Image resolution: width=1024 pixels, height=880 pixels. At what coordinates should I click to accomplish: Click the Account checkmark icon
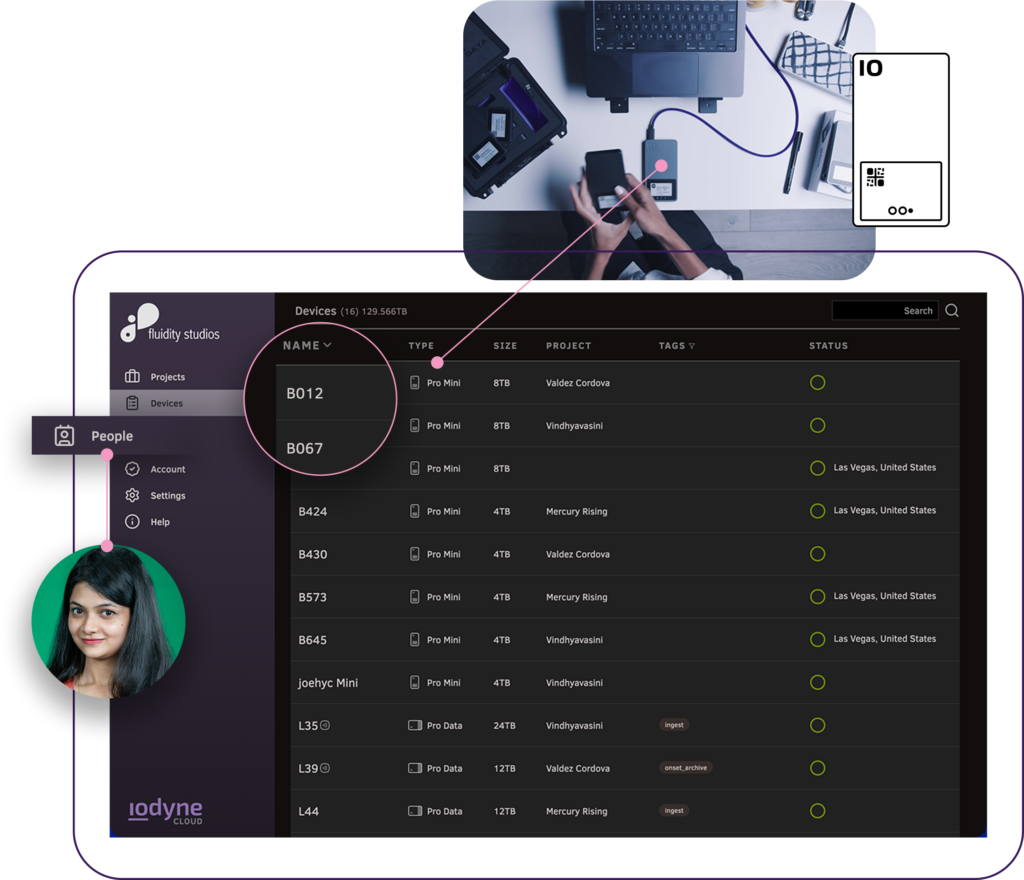[133, 469]
